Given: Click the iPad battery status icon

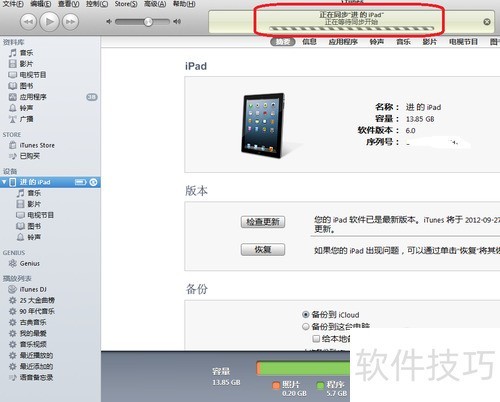Looking at the screenshot, I should click(x=81, y=182).
